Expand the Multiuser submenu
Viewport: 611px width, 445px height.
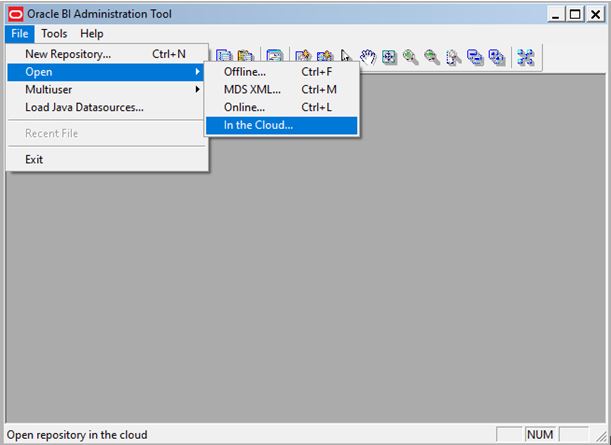tap(106, 90)
